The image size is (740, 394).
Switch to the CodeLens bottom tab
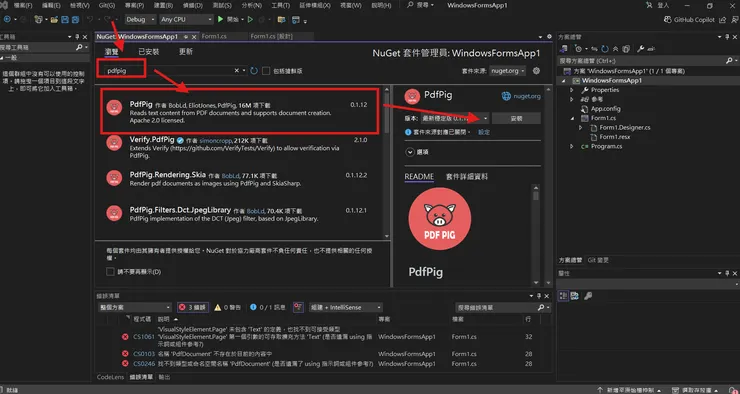click(x=110, y=377)
